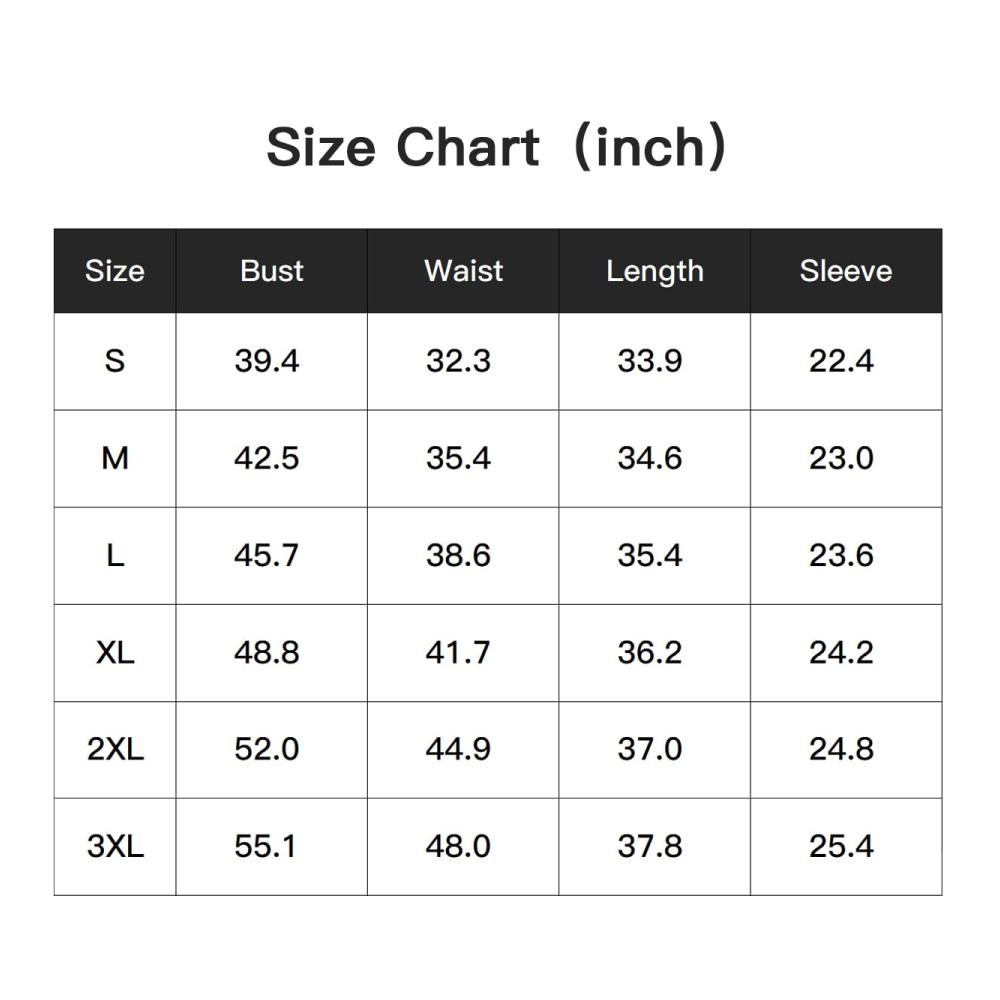This screenshot has width=1000, height=1000.
Task: Click the 2XL size row label
Action: 115,749
